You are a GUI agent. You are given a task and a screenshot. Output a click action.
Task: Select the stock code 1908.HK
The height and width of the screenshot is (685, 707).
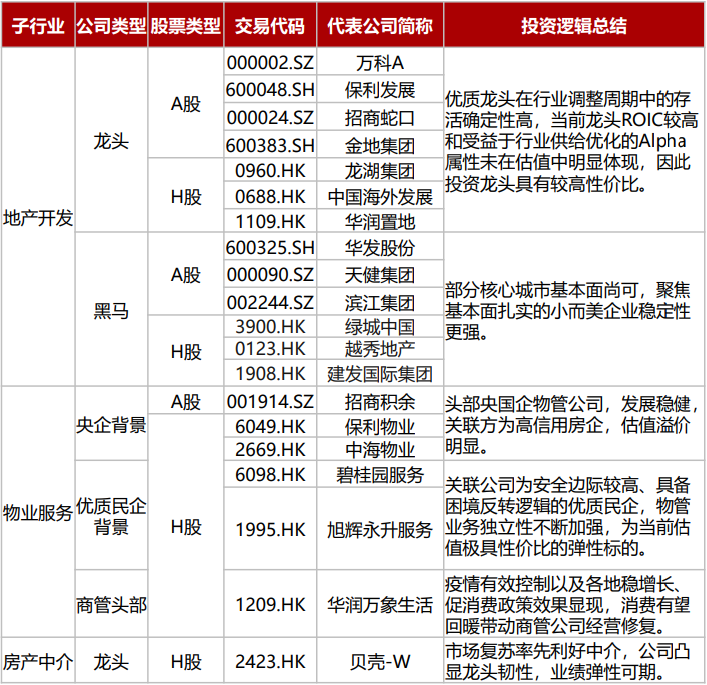[270, 373]
